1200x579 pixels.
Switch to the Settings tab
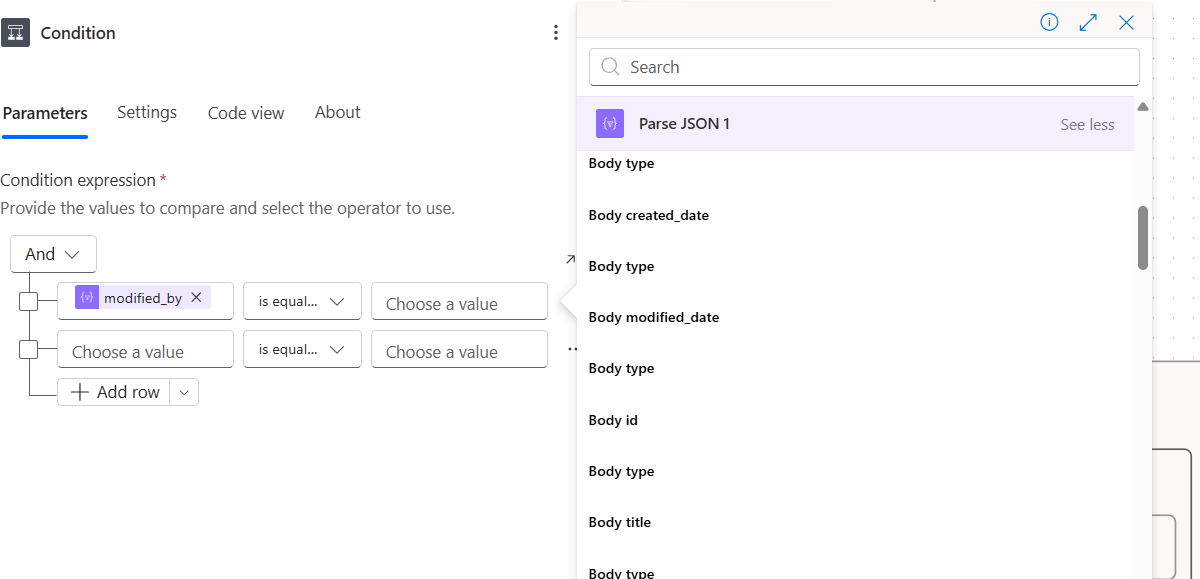coord(146,112)
